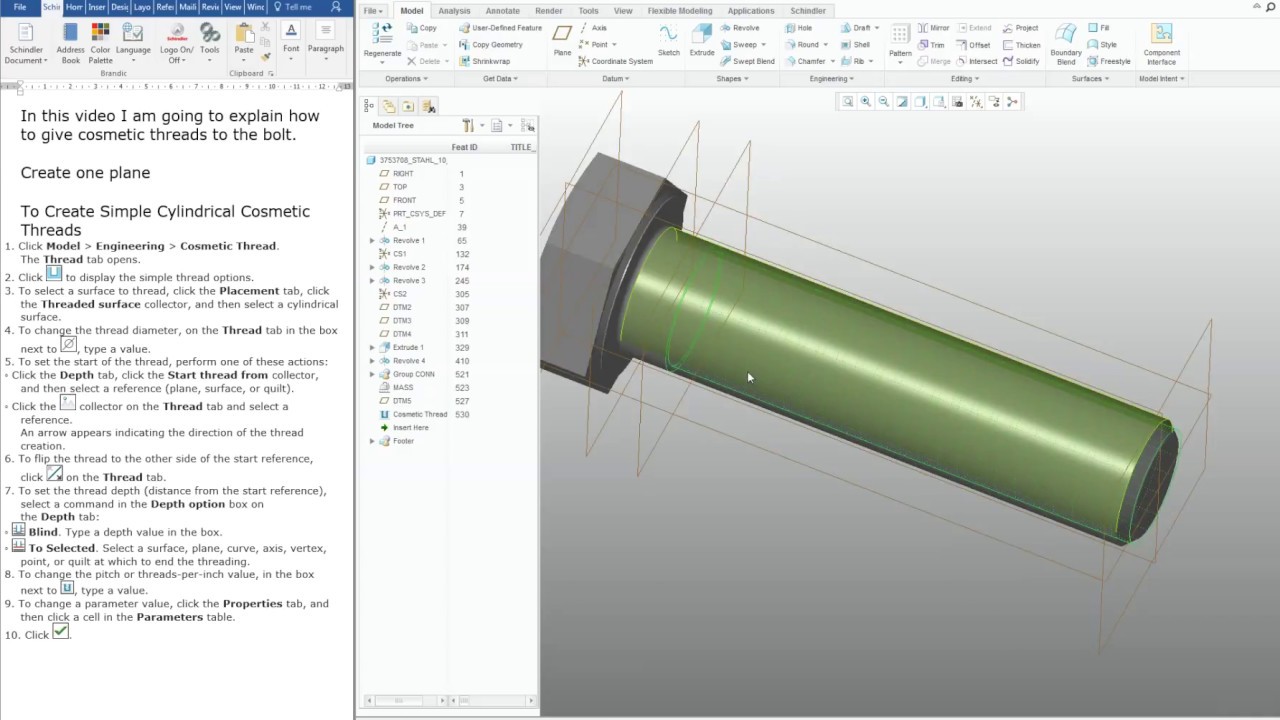This screenshot has height=720, width=1280.
Task: Select the Sketch tool
Action: [x=669, y=40]
